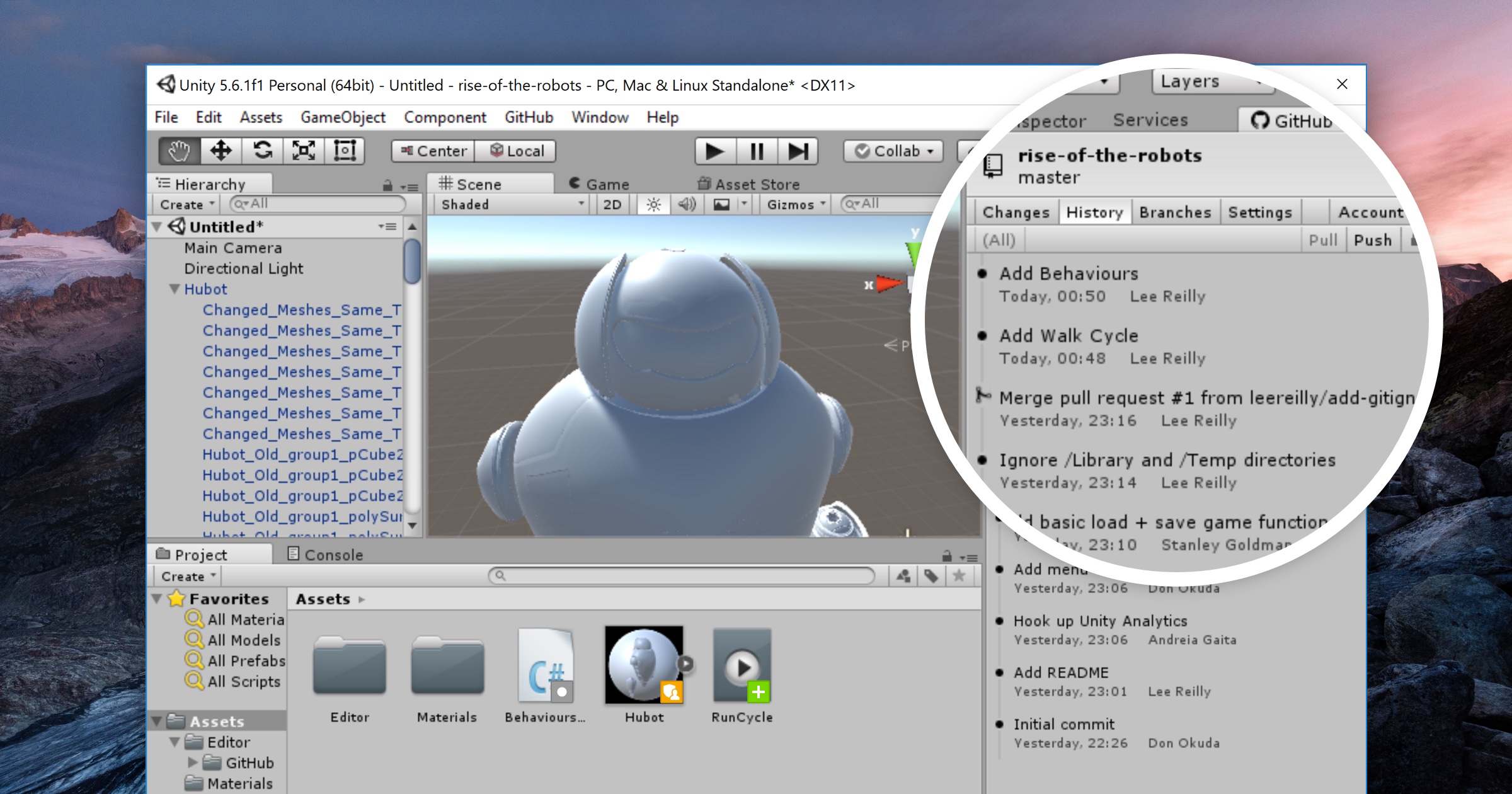This screenshot has height=794, width=1512.
Task: Search Project by type icon
Action: pyautogui.click(x=903, y=575)
